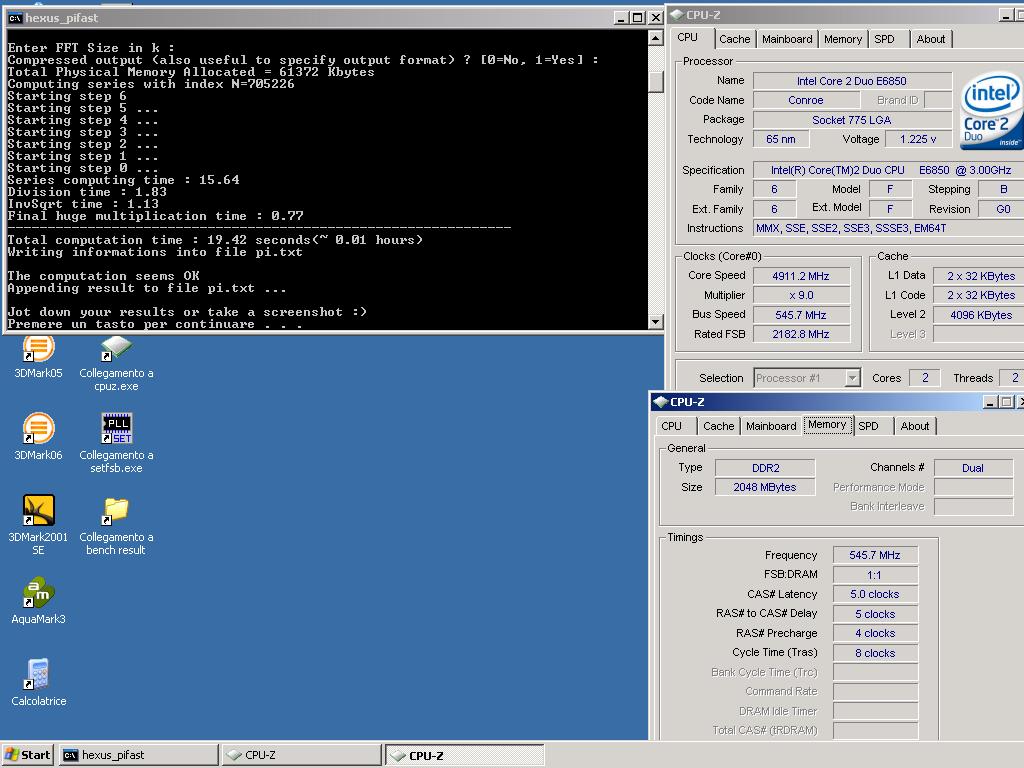1024x768 pixels.
Task: Click the console scrollbar thumb
Action: coord(656,82)
